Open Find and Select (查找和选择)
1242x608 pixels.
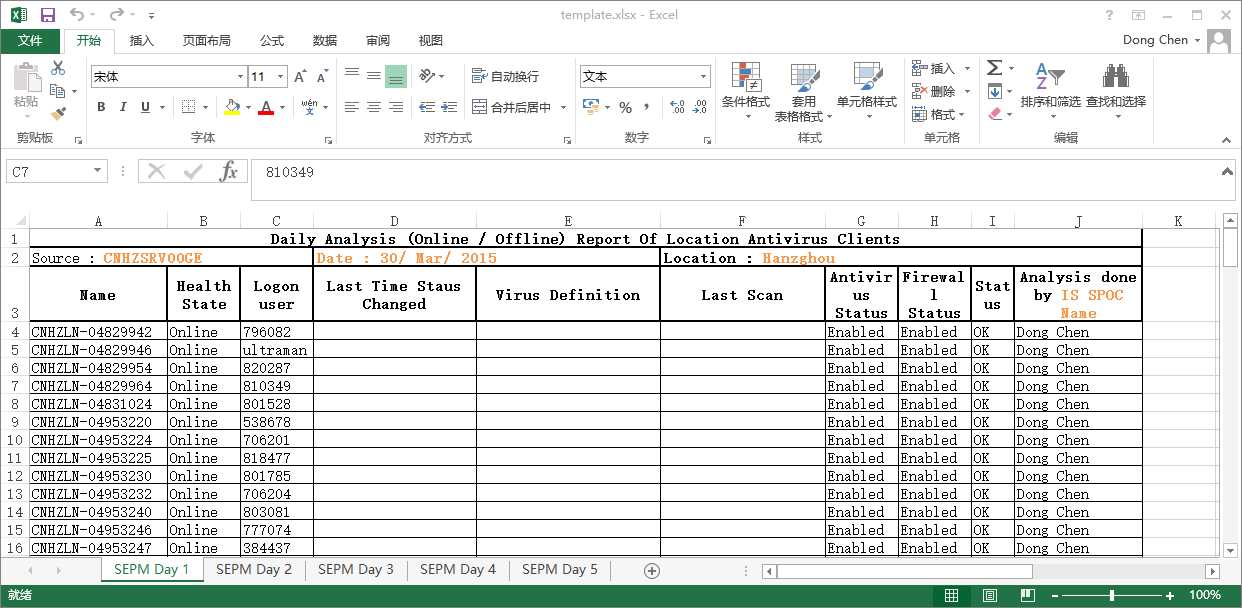1116,92
